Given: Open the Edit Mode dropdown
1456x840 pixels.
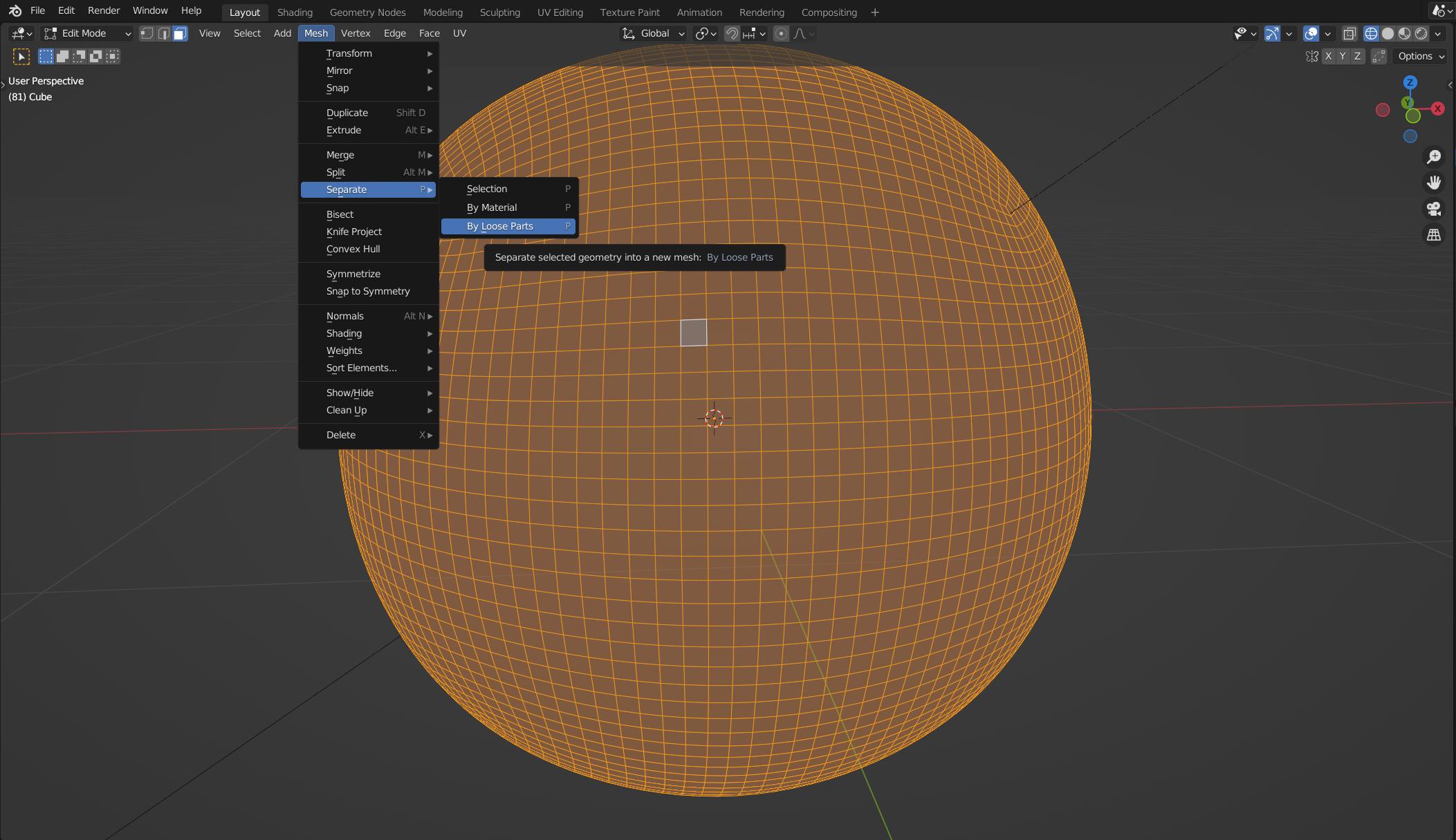Looking at the screenshot, I should 86,33.
